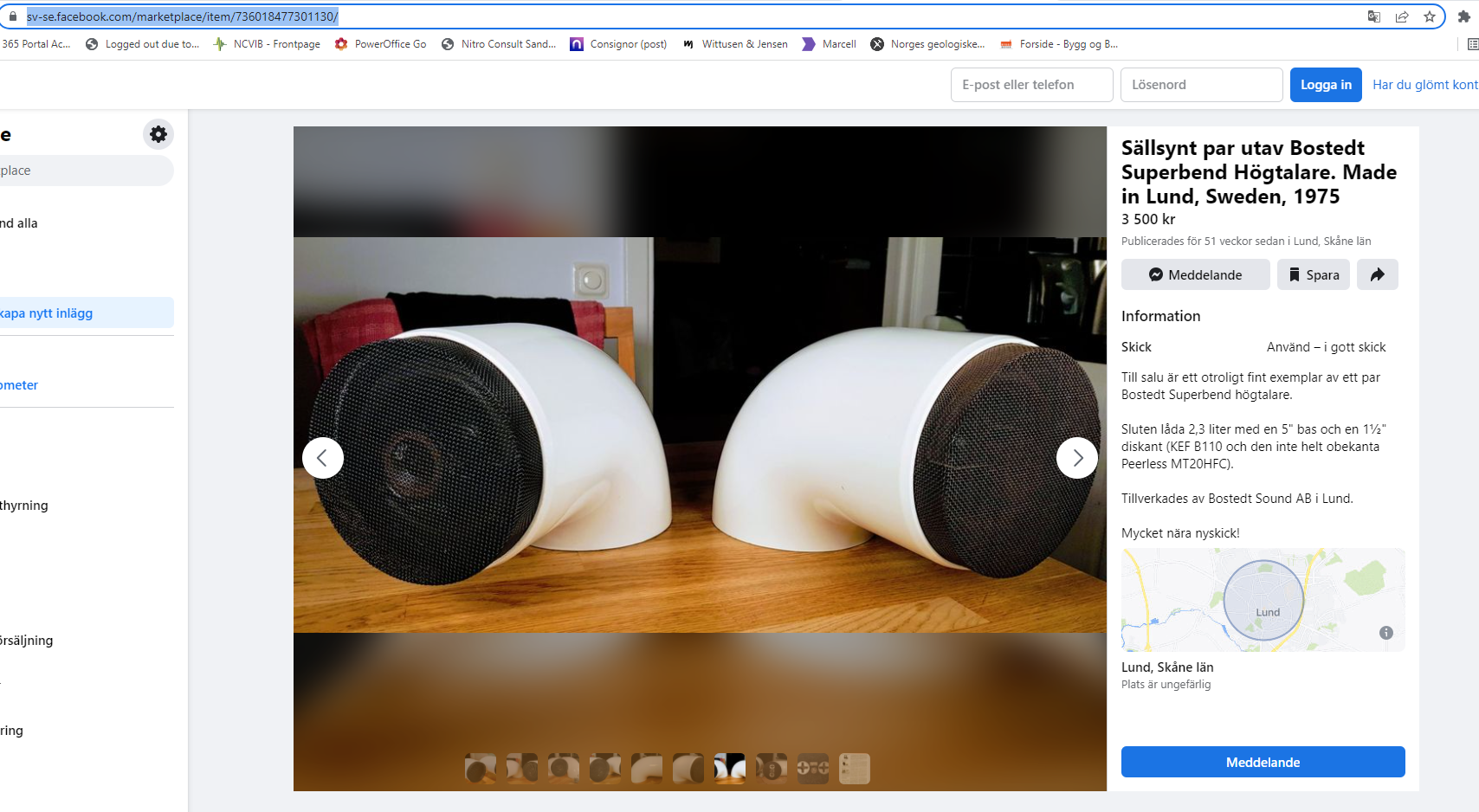
Task: Click the site lock icon in address bar
Action: click(12, 16)
